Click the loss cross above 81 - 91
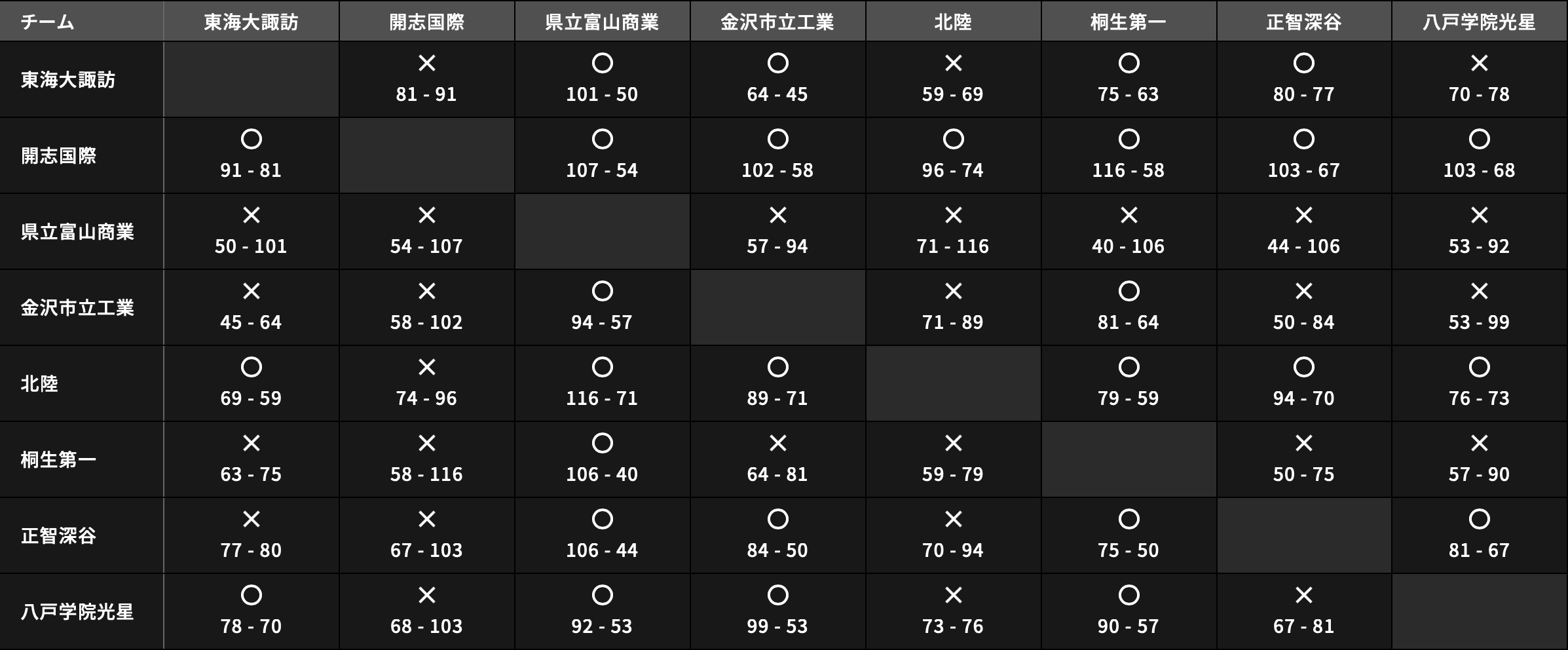1568x650 pixels. click(427, 64)
